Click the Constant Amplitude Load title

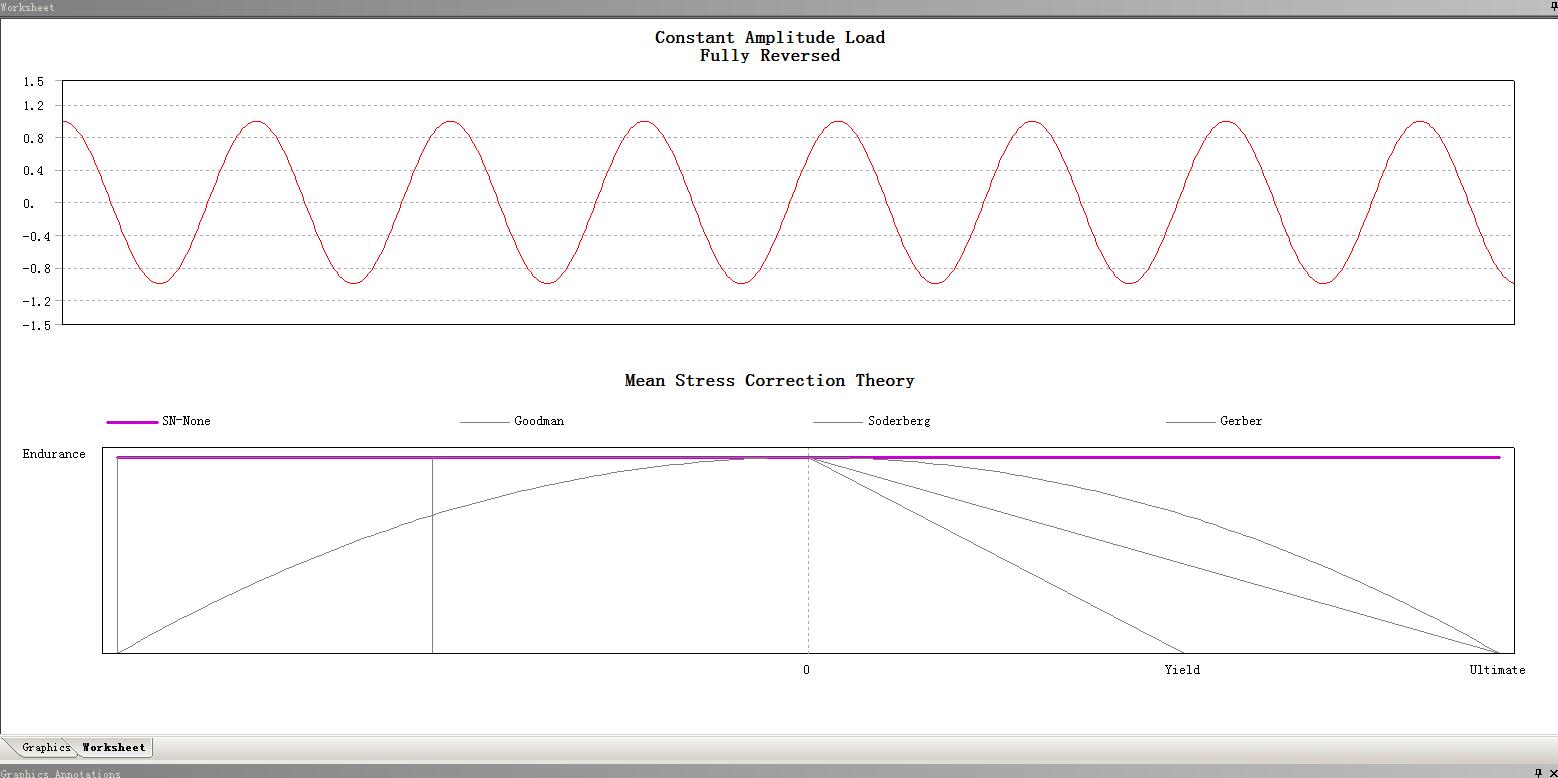pos(770,37)
